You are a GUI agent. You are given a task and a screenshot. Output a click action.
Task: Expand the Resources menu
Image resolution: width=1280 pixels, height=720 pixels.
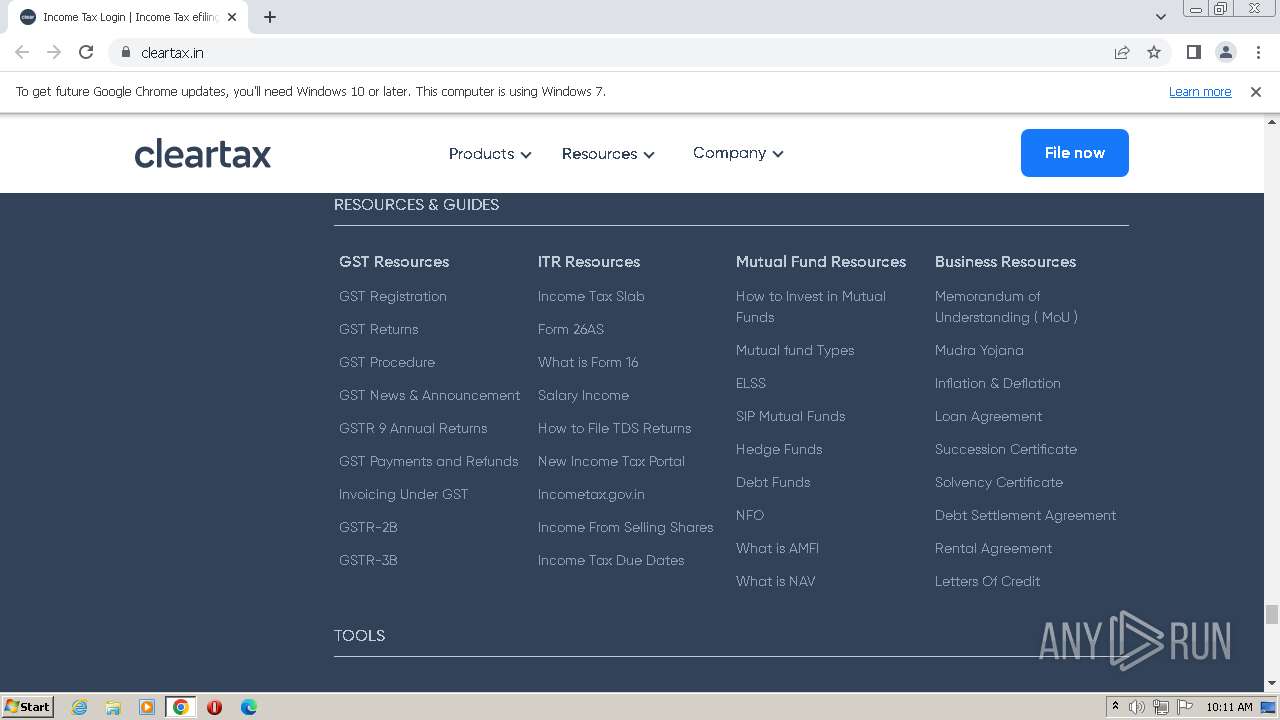click(x=608, y=154)
